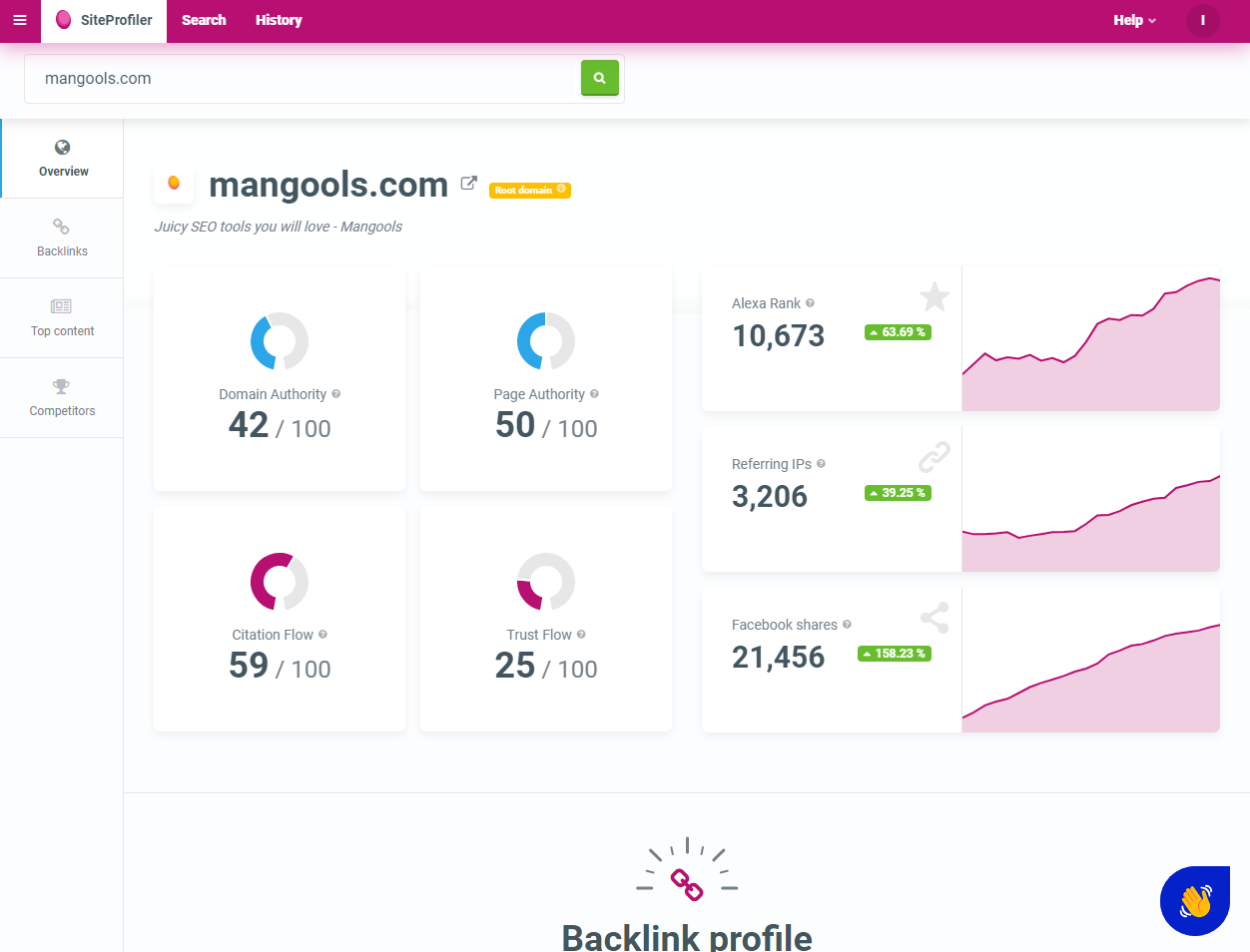
Task: Click the Facebook shares 158.23 % badge
Action: [895, 654]
